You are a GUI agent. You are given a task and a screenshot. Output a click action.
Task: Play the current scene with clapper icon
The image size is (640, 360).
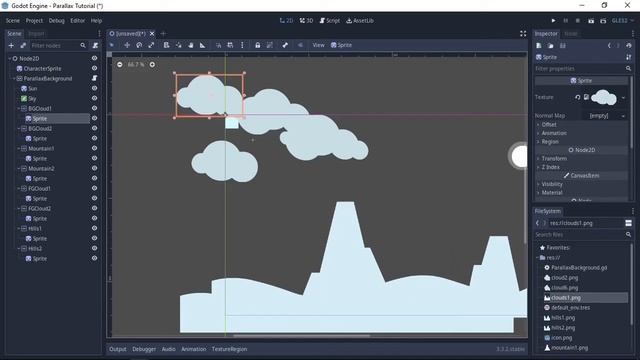591,20
